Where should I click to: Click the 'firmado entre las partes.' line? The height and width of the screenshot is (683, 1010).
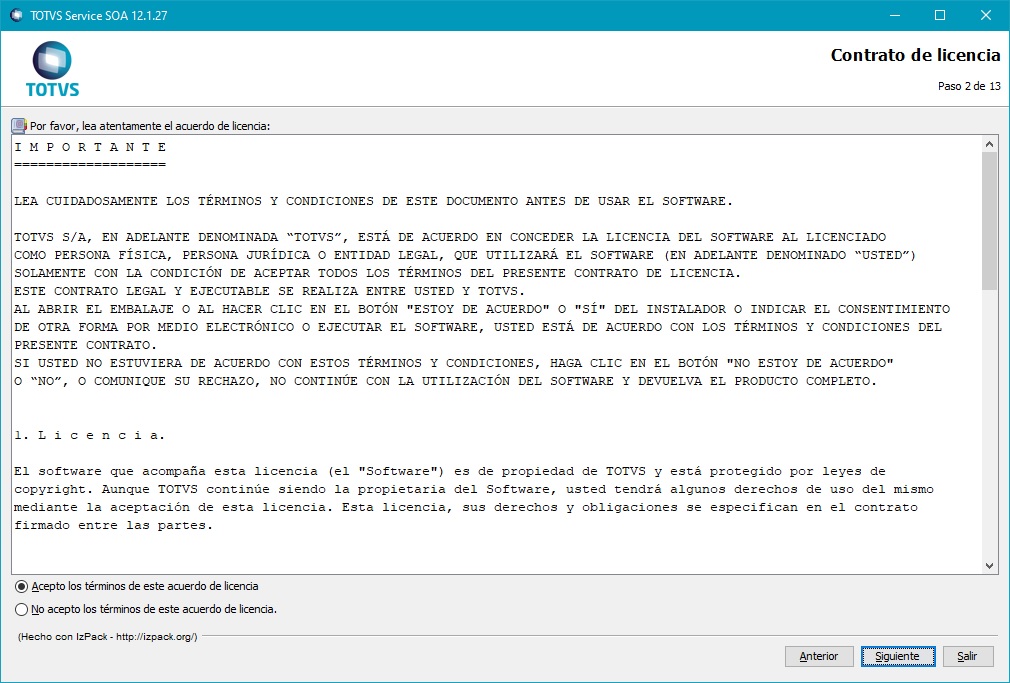click(113, 525)
